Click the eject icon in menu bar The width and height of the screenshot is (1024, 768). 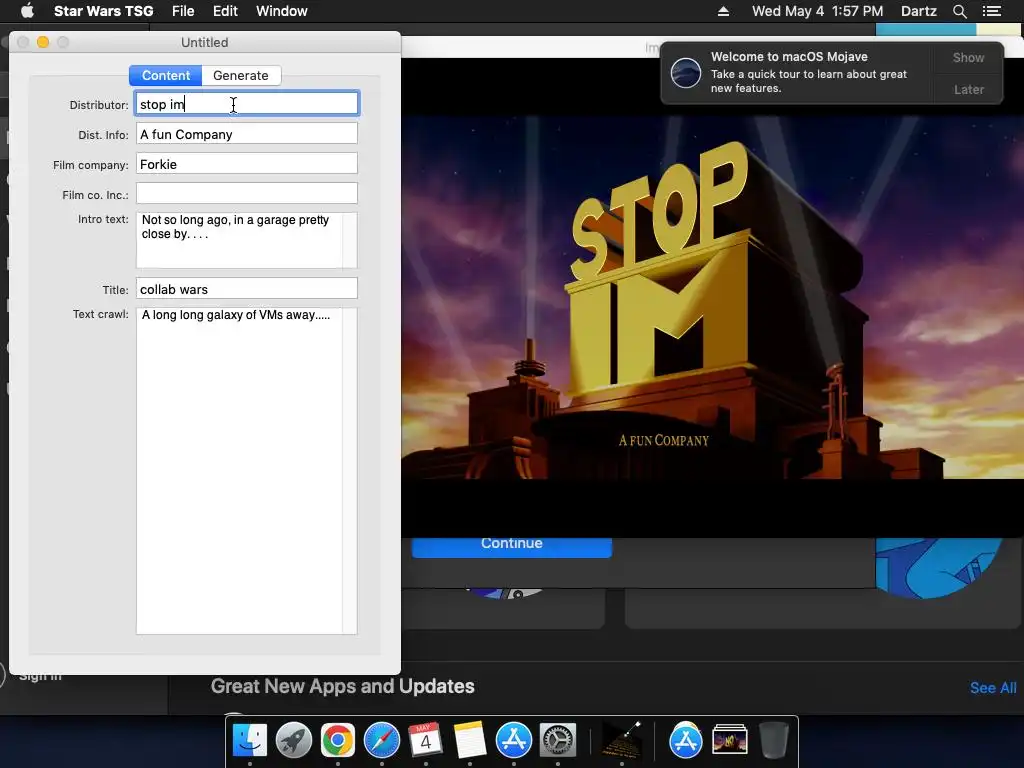click(x=724, y=11)
